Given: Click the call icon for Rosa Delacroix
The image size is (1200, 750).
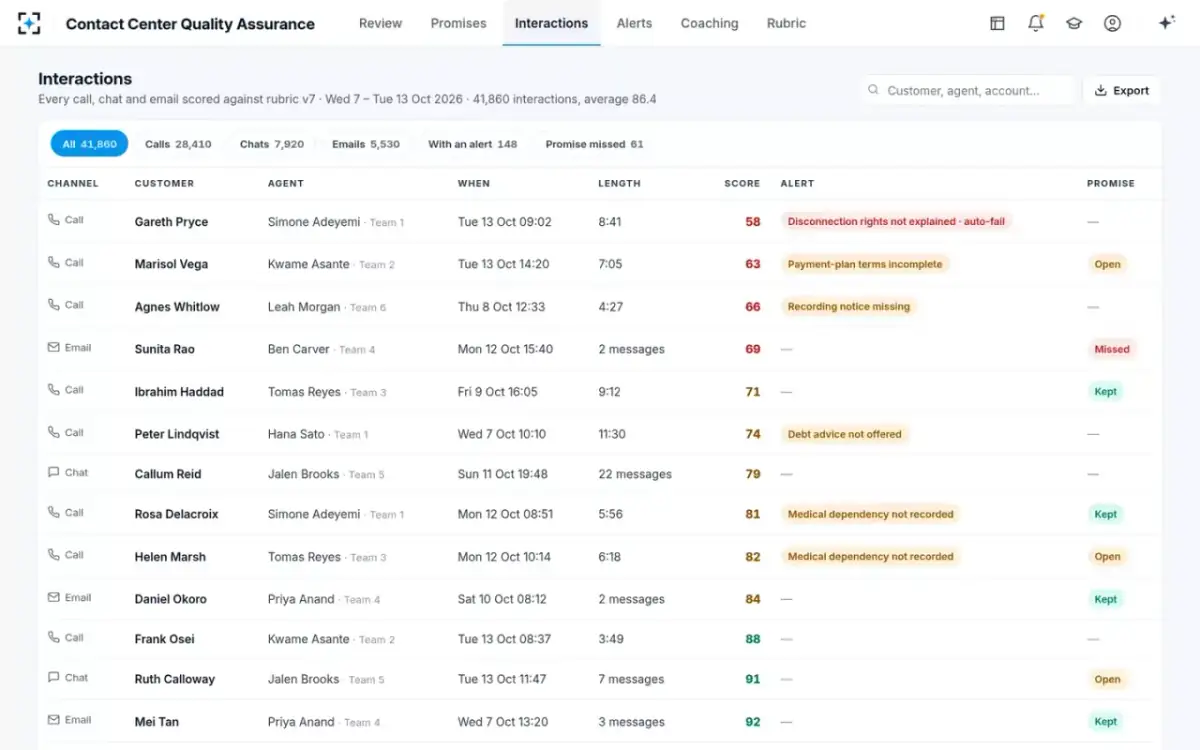Looking at the screenshot, I should coord(54,512).
